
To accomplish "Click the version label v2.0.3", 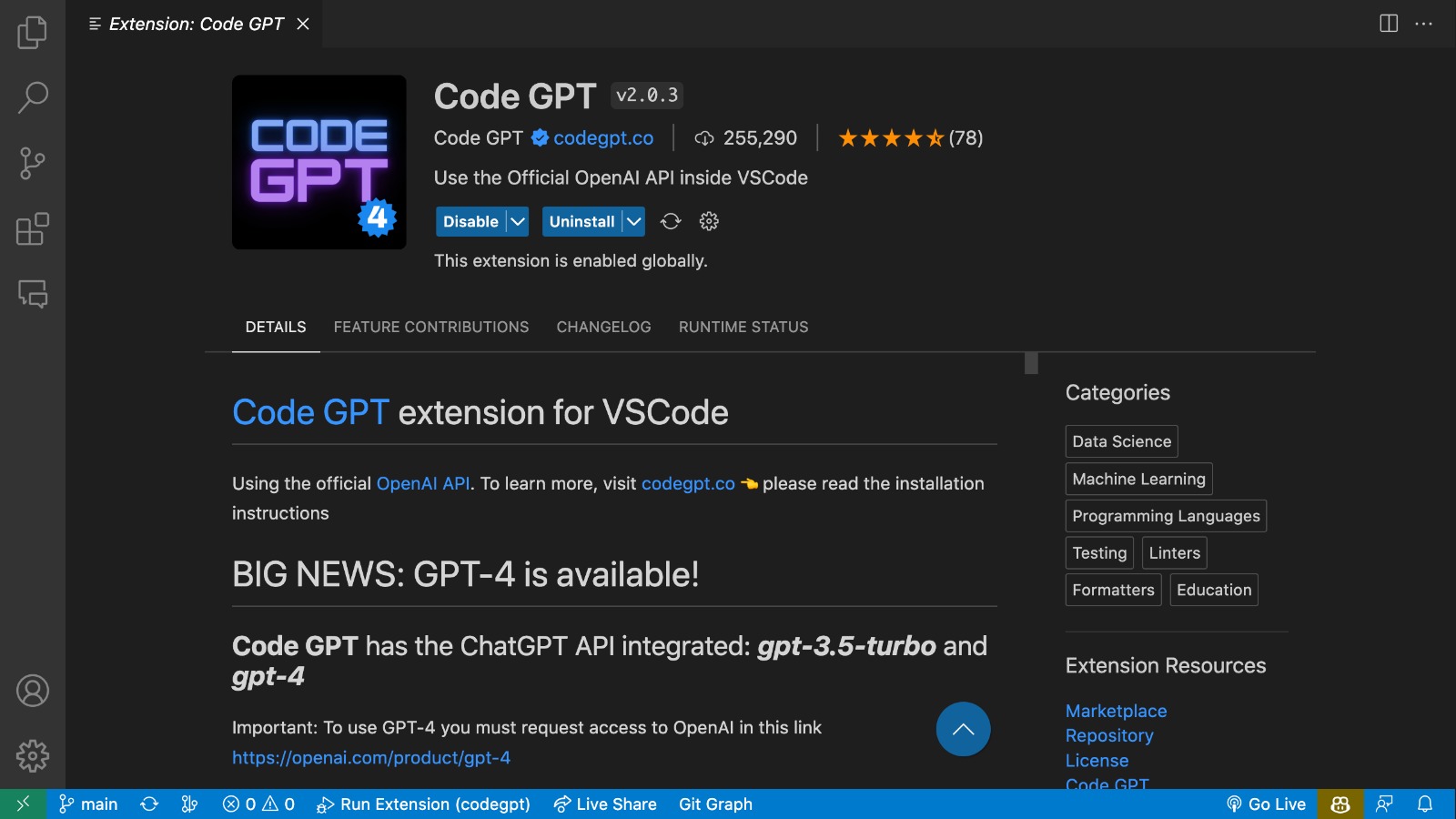I will click(647, 96).
